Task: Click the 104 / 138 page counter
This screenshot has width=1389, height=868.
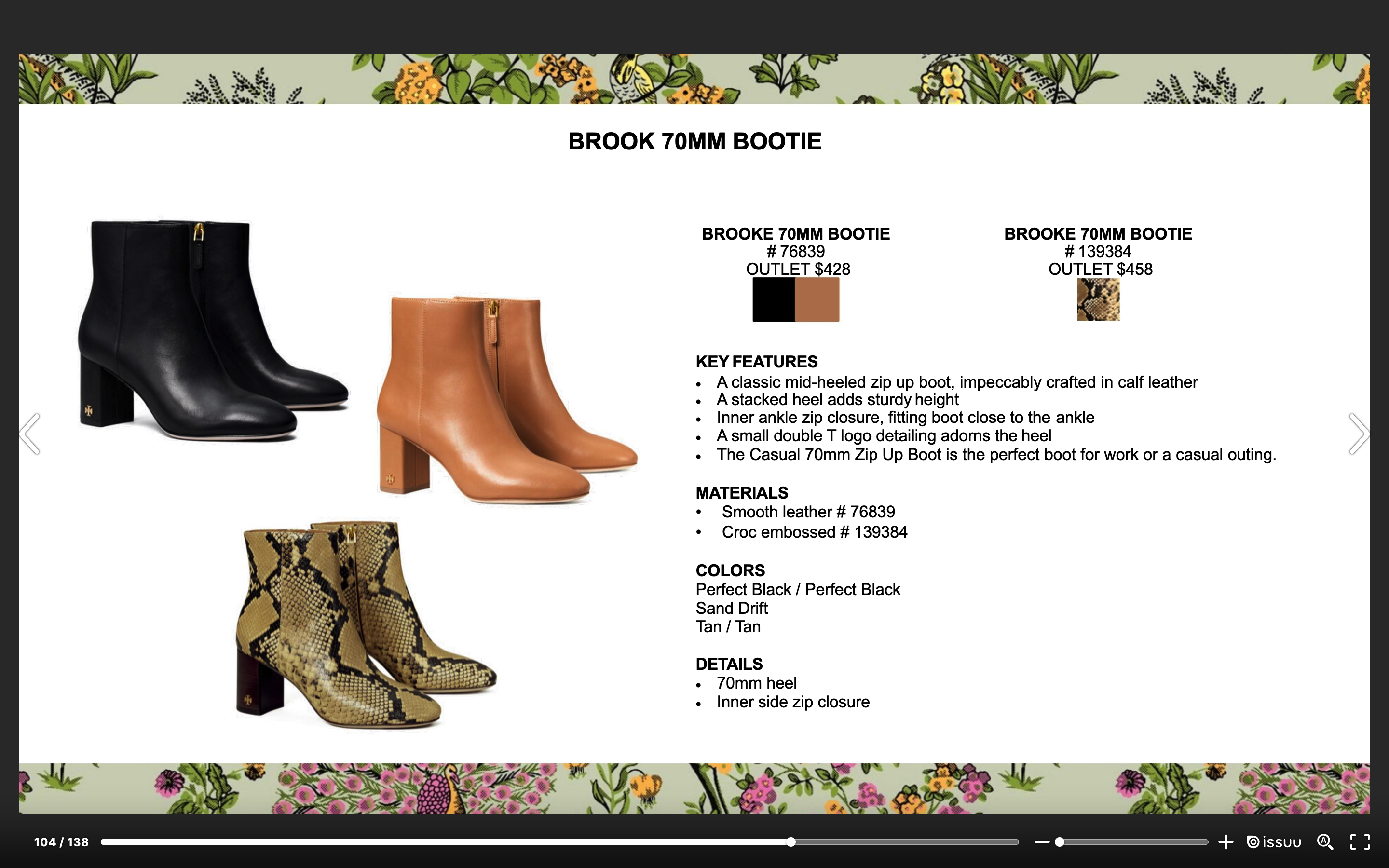Action: [x=61, y=842]
